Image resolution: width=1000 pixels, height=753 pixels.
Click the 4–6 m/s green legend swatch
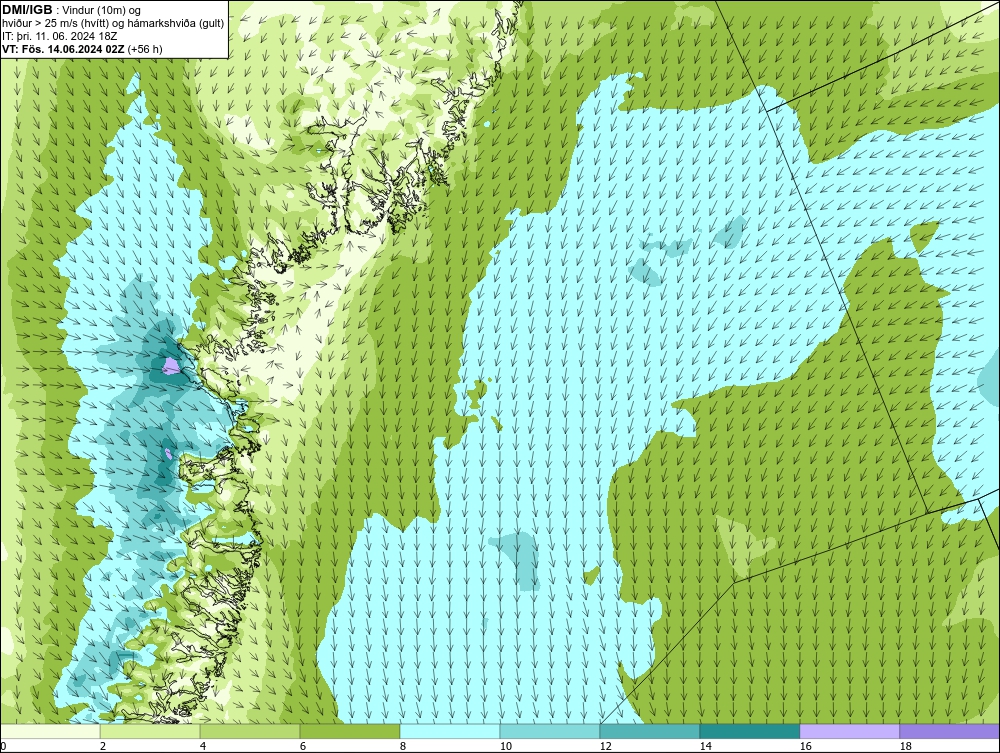coord(250,731)
